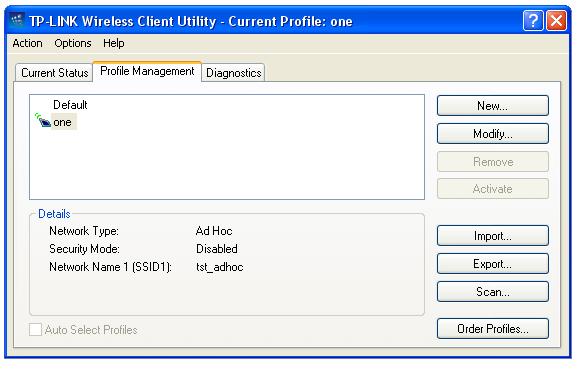Switch to the Current Status tab
The height and width of the screenshot is (367, 578).
coord(55,73)
